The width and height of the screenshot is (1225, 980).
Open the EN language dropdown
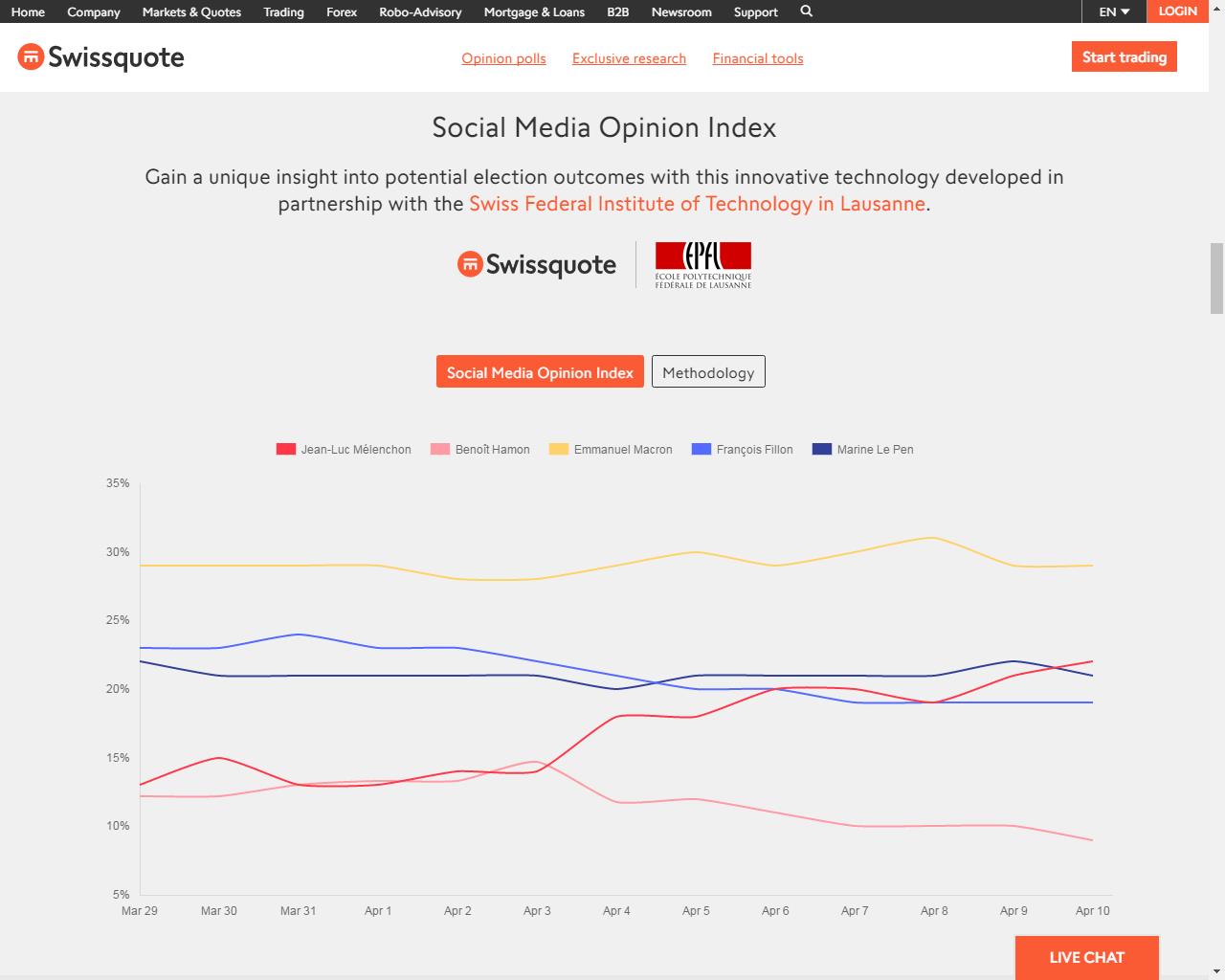pyautogui.click(x=1114, y=11)
